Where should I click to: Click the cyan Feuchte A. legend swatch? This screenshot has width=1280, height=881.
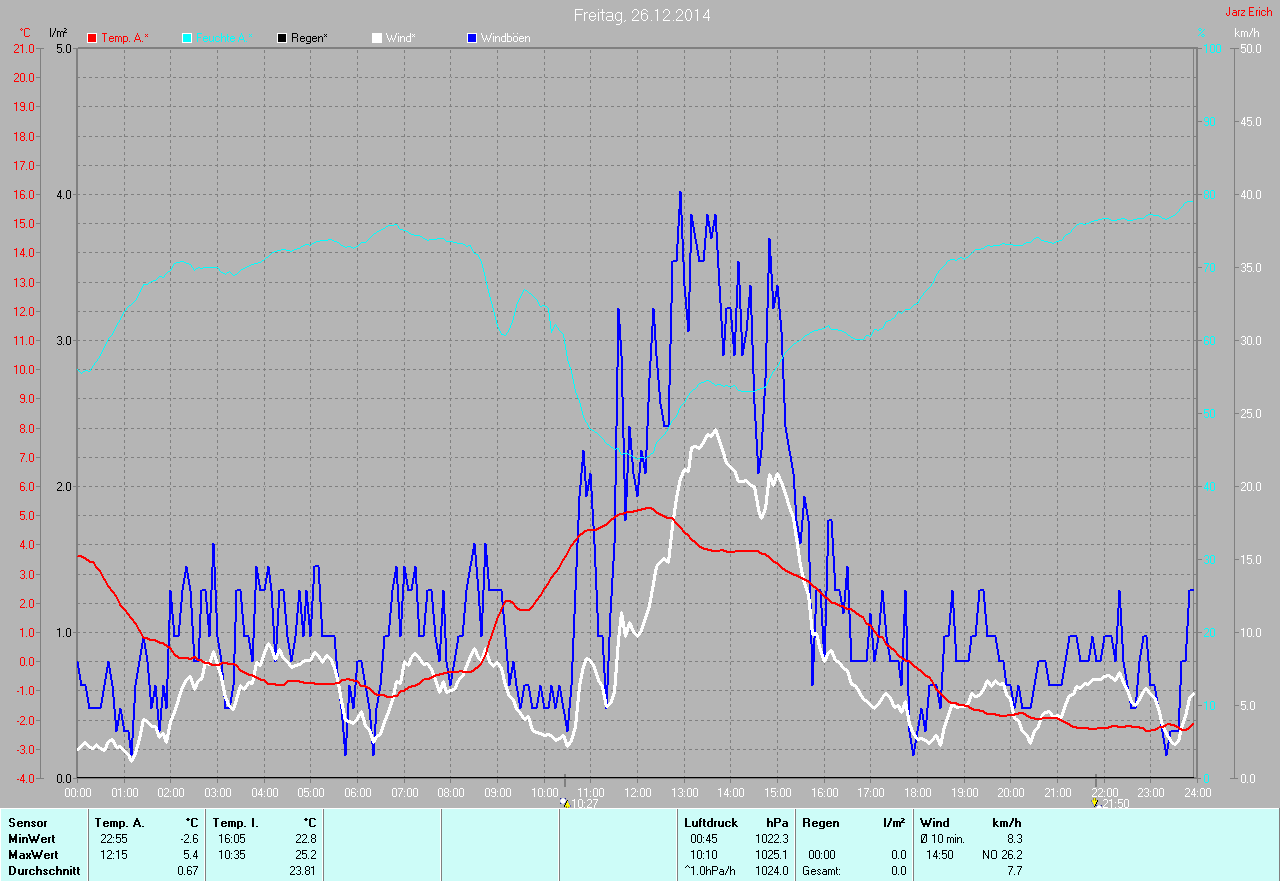click(x=187, y=38)
